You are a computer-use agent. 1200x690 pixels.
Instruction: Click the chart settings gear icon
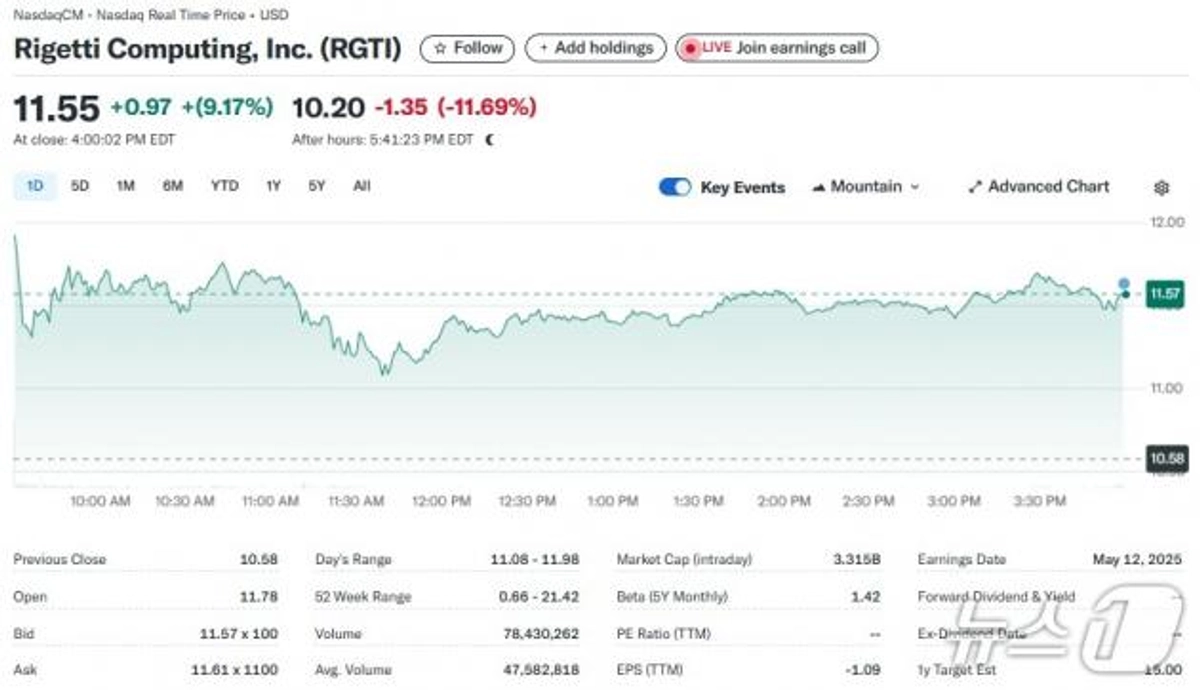coord(1160,186)
